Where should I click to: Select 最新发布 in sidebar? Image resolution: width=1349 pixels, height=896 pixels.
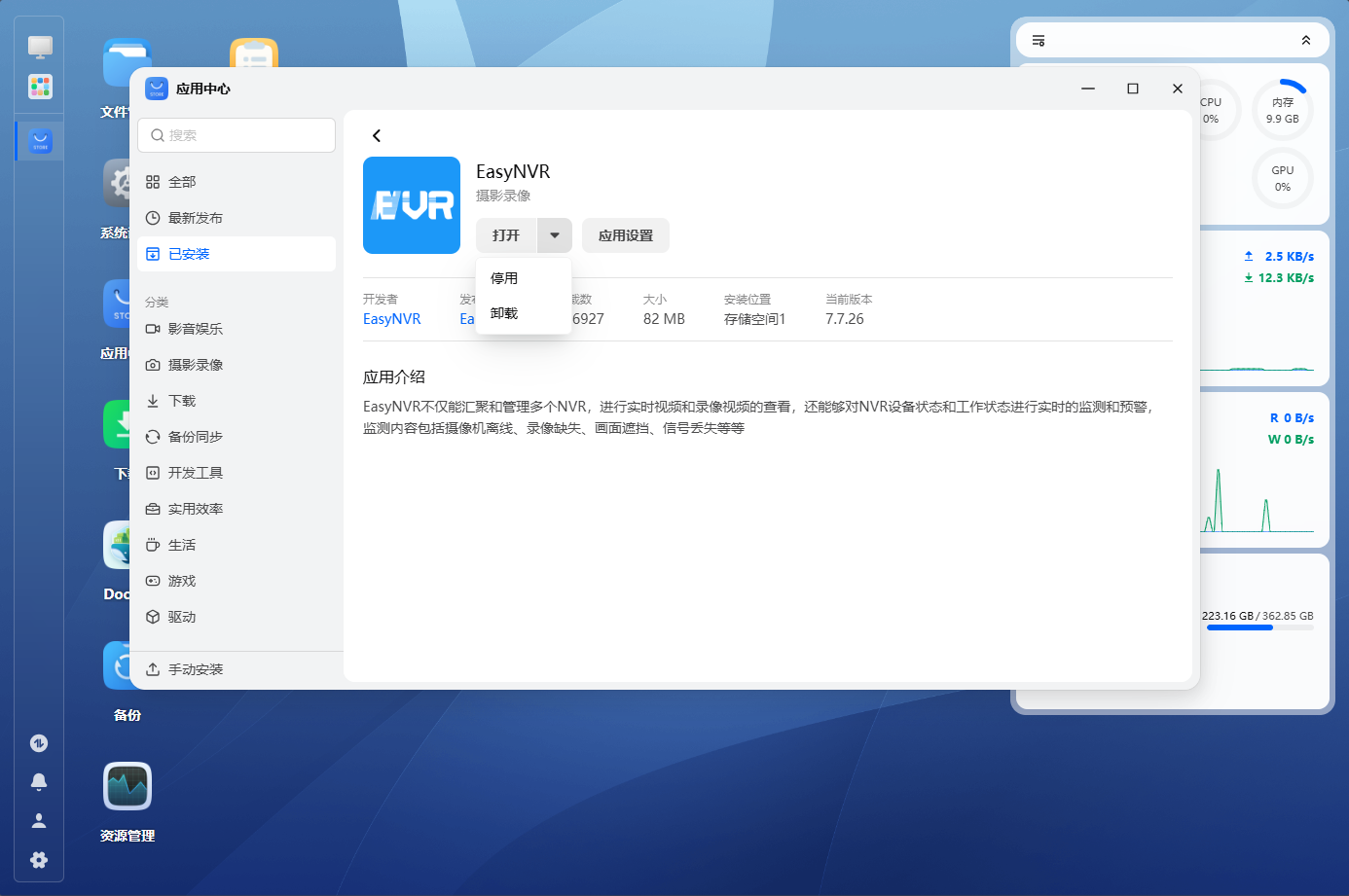[x=237, y=218]
